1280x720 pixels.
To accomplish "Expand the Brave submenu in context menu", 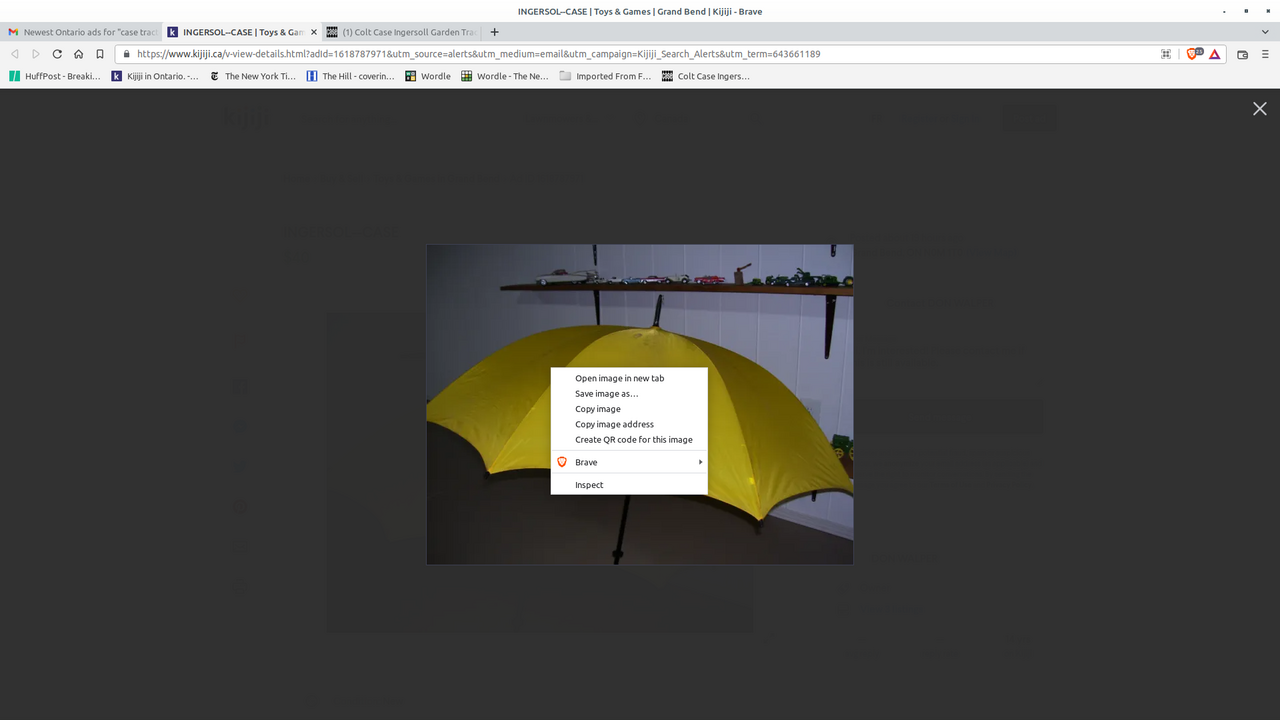I will [629, 462].
